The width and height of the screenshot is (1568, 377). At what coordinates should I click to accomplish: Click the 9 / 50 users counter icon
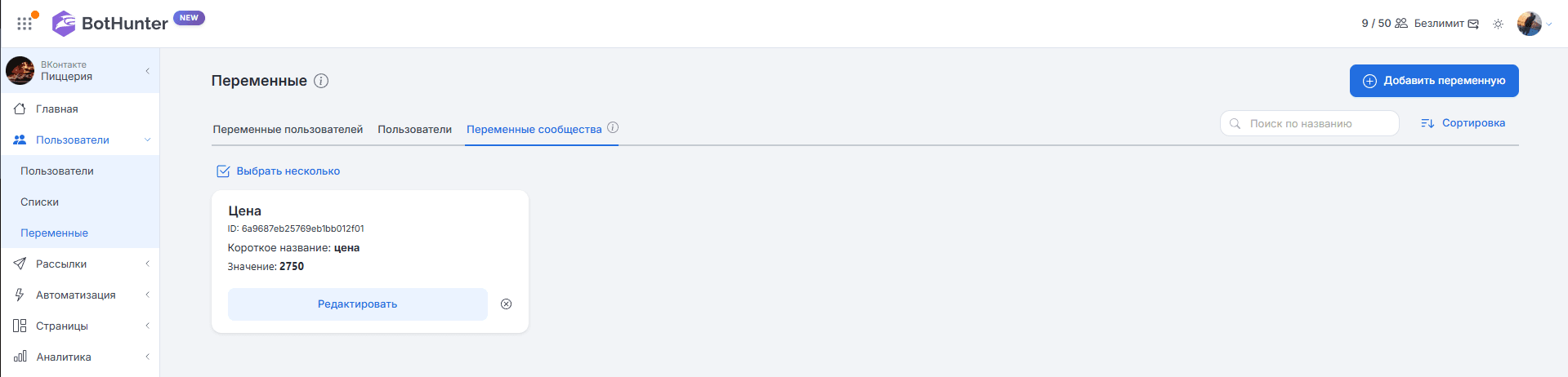point(1400,24)
